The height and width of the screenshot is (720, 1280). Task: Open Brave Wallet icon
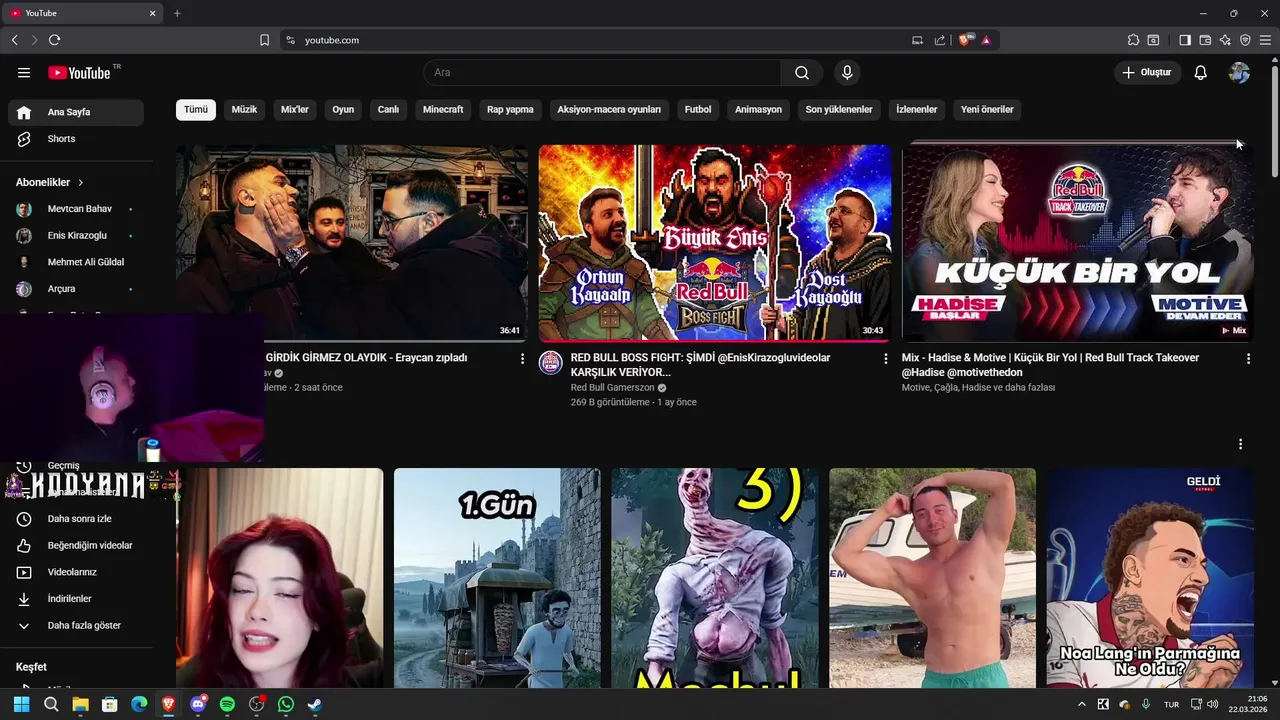(x=1205, y=40)
